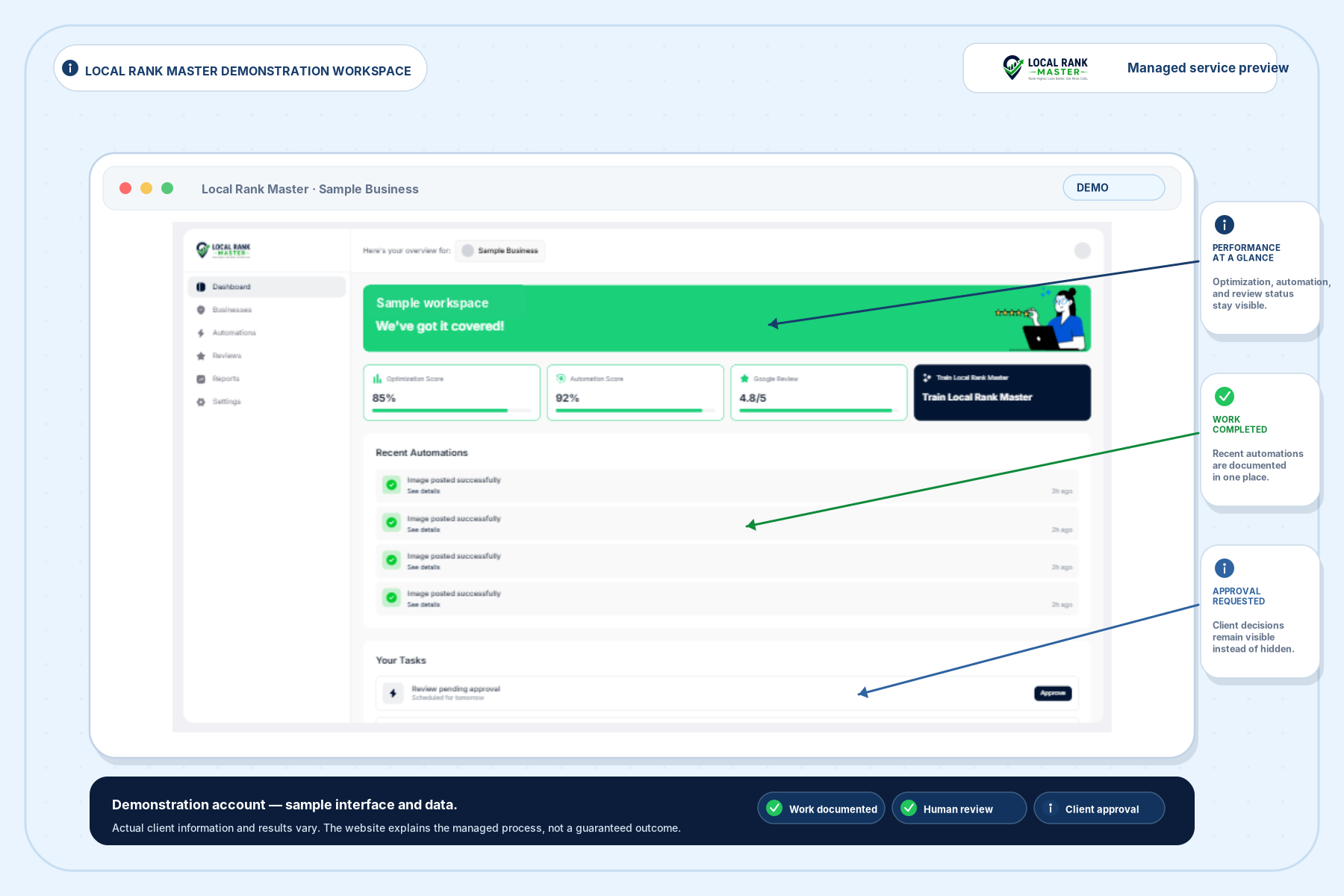Screen dimensions: 1344x896
Task: Click the "Recent Automations" heading
Action: pyautogui.click(x=422, y=452)
